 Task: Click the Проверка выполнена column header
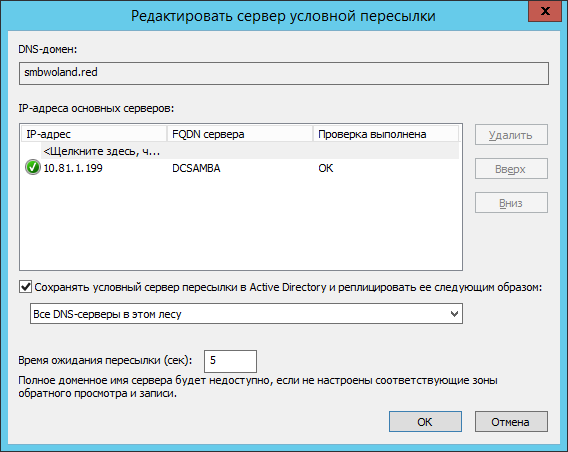click(x=386, y=134)
